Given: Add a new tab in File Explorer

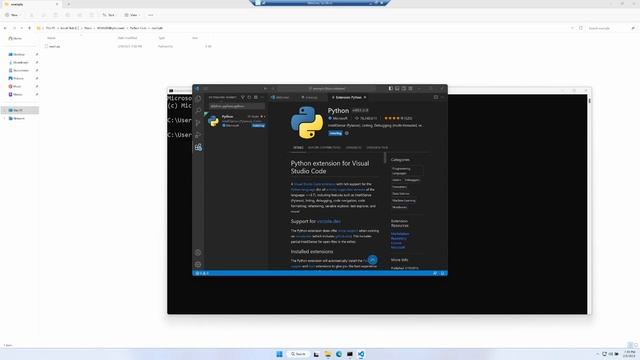Looking at the screenshot, I should coord(69,4).
